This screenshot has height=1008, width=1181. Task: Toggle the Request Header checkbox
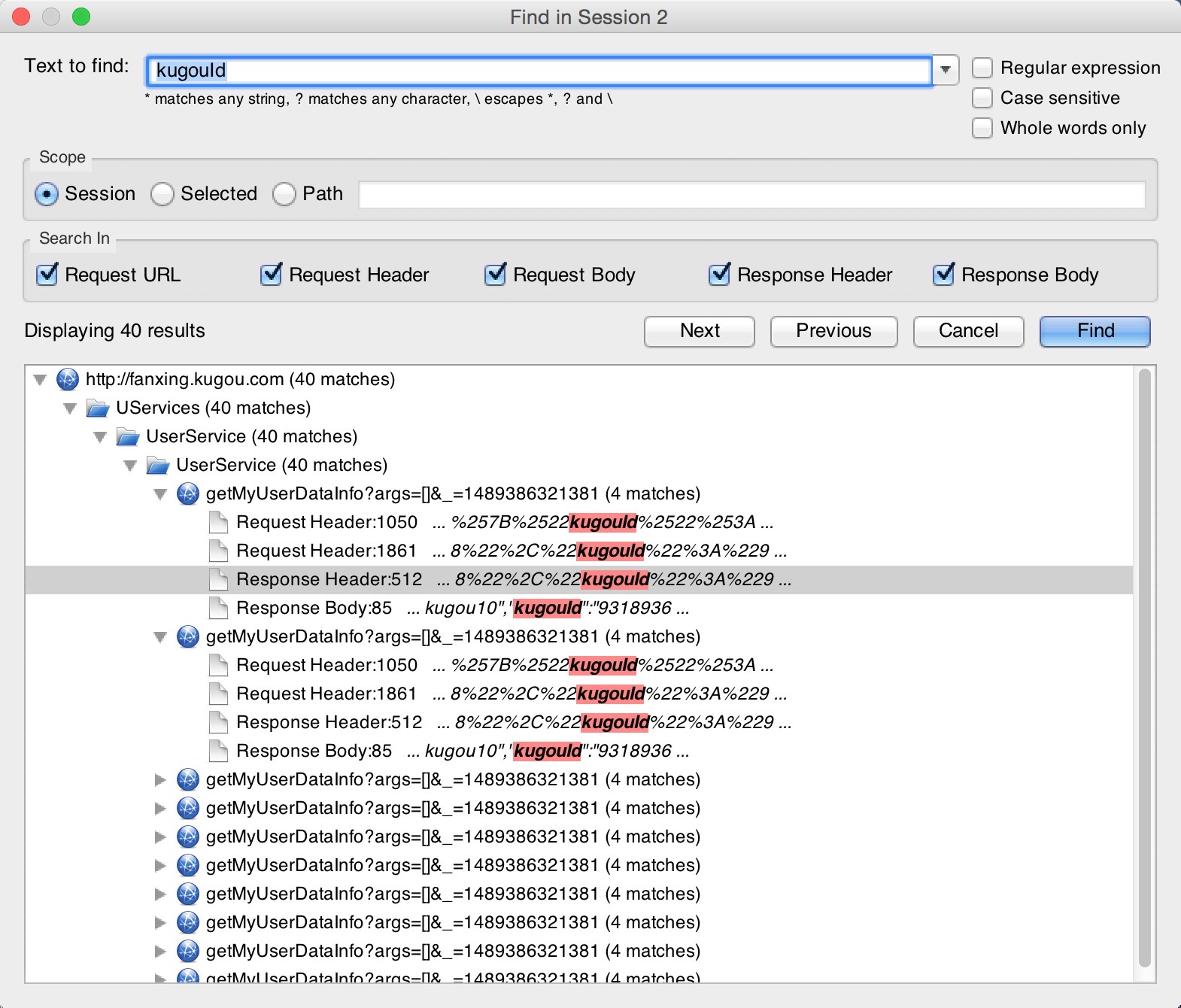272,275
